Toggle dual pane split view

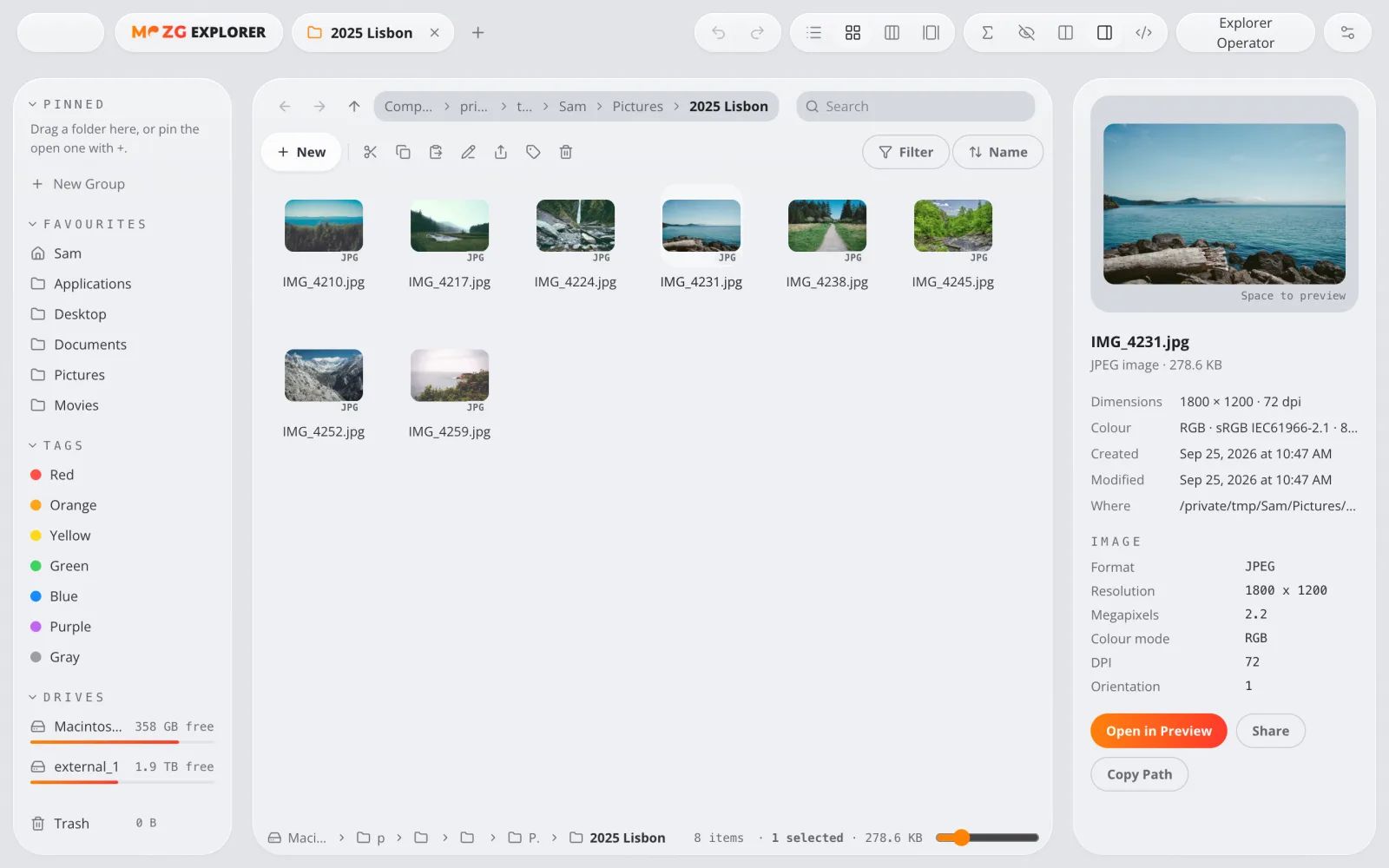(1065, 33)
